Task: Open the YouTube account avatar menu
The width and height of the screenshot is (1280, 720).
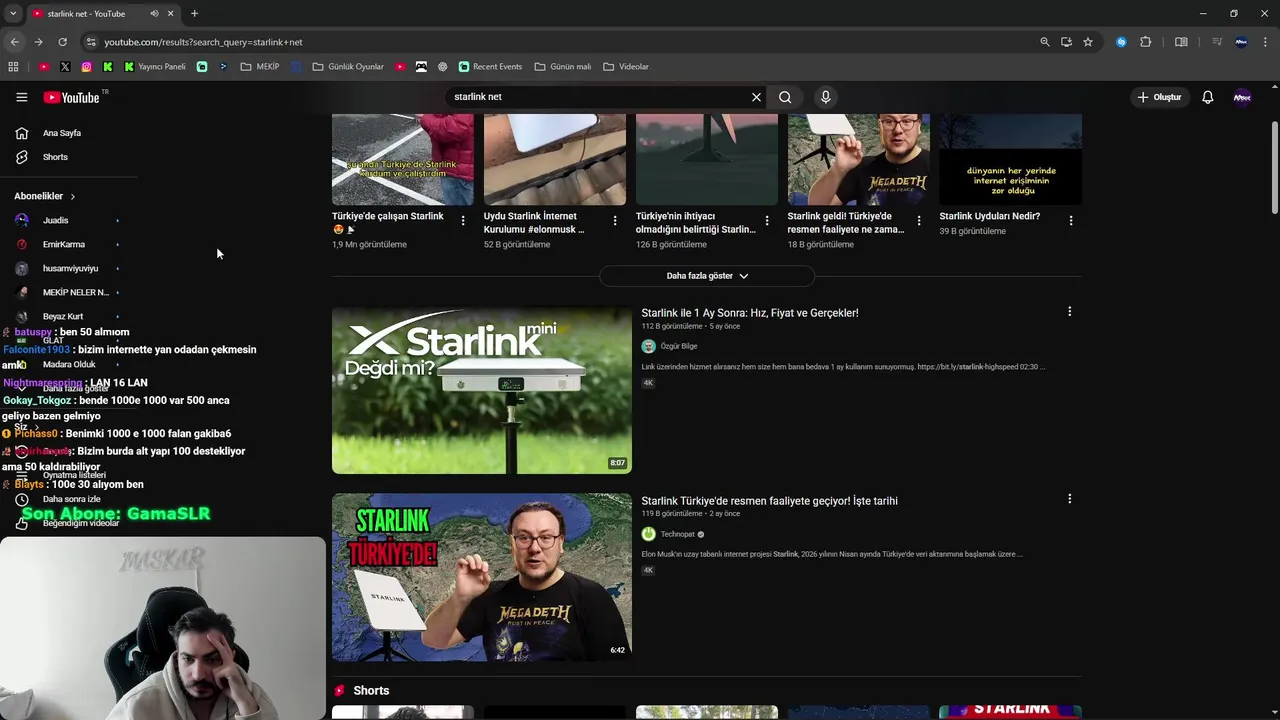Action: point(1242,97)
